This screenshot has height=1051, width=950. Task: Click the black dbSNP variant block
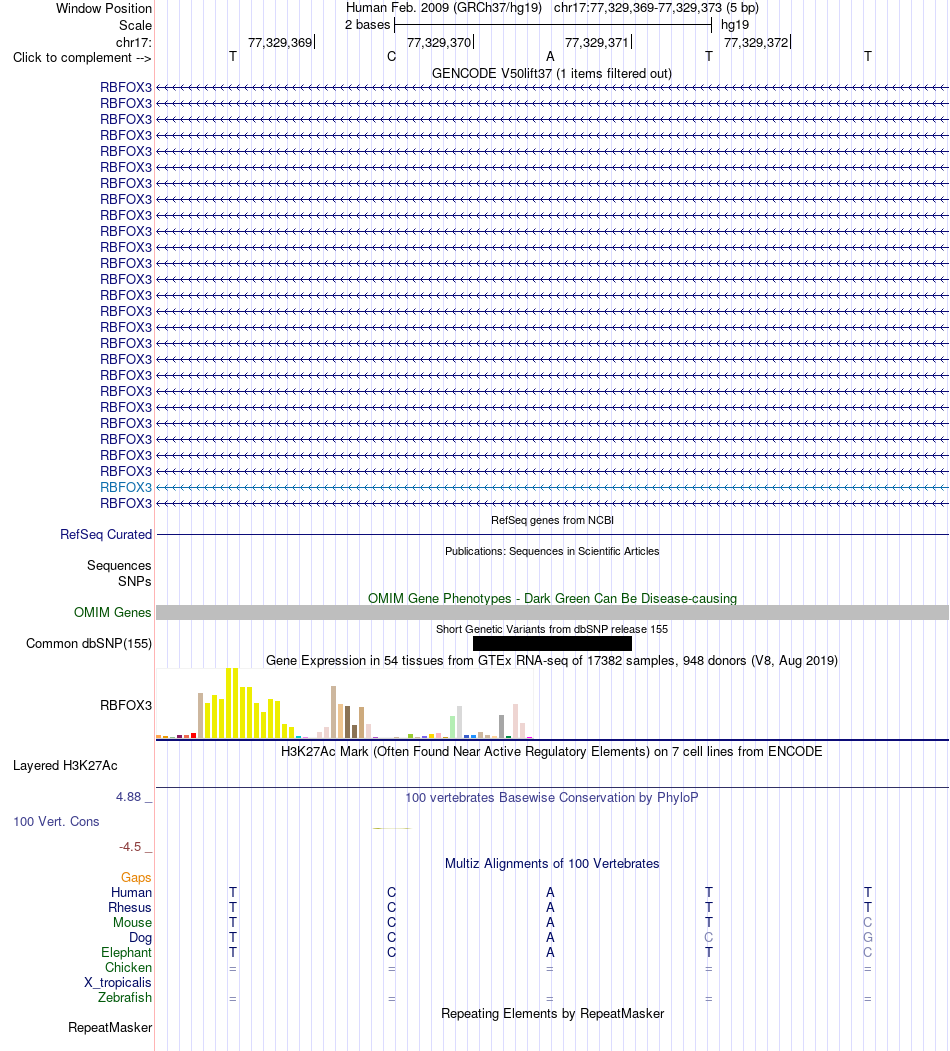pos(552,643)
